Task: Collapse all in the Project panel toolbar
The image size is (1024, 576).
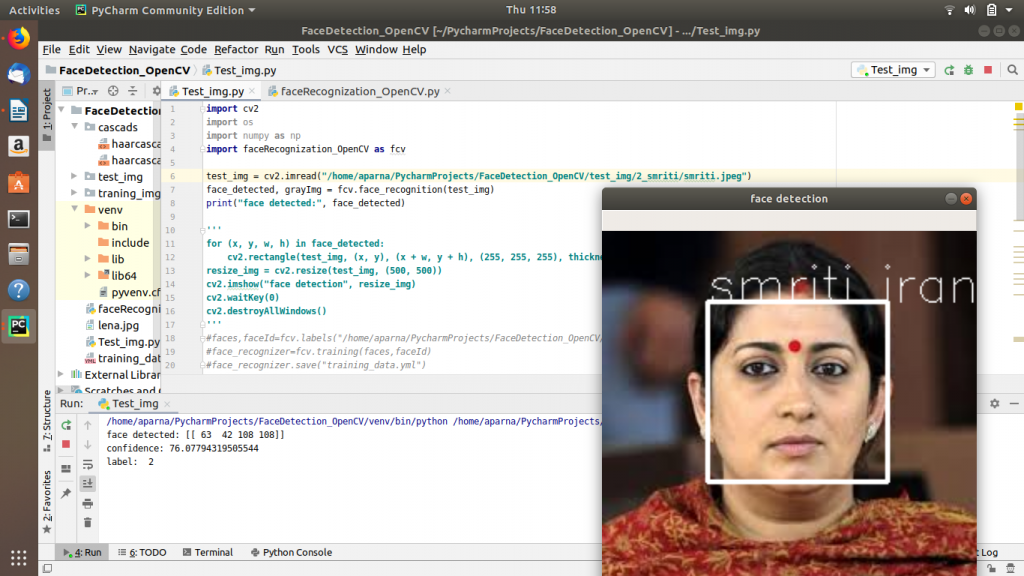Action: 133,91
